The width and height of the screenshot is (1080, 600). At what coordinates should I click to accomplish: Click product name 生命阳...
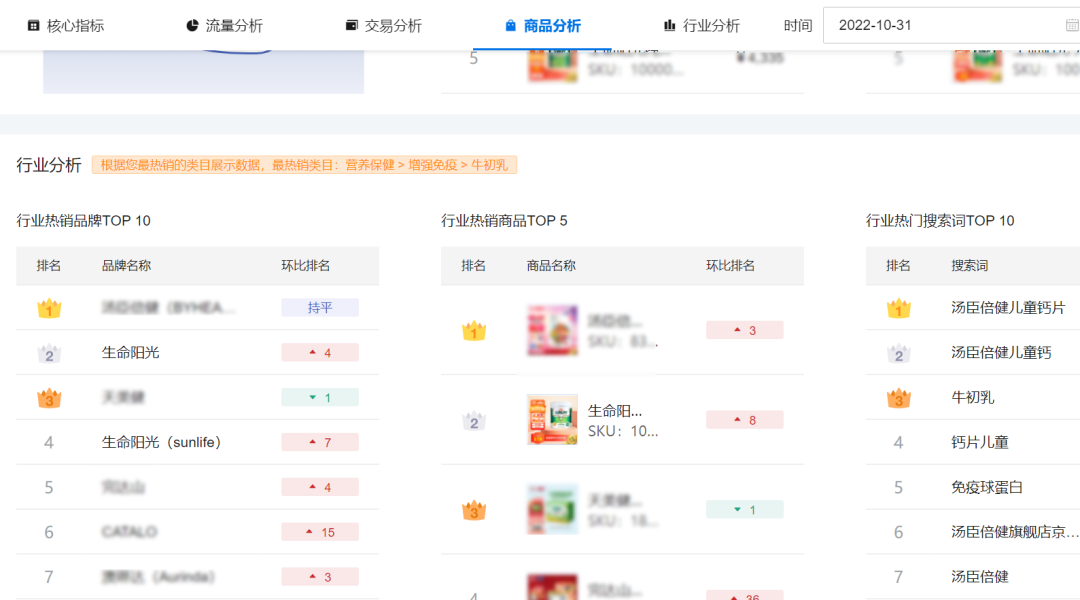pos(614,411)
